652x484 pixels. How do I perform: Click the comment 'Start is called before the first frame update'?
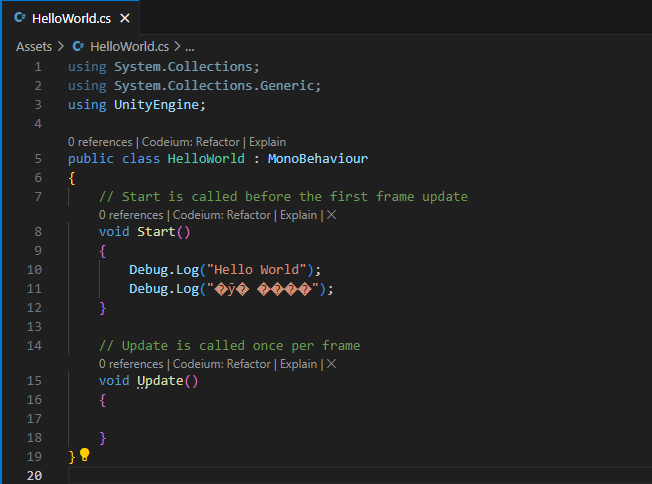point(283,197)
